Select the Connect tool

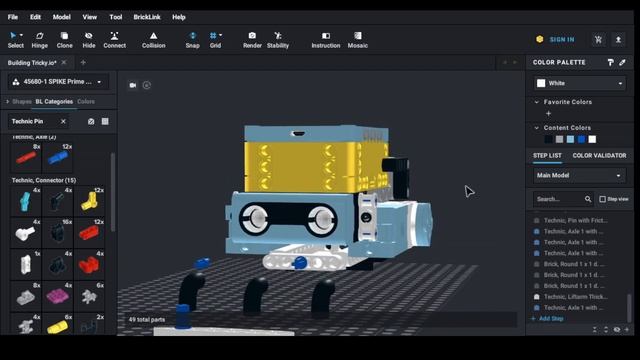114,40
